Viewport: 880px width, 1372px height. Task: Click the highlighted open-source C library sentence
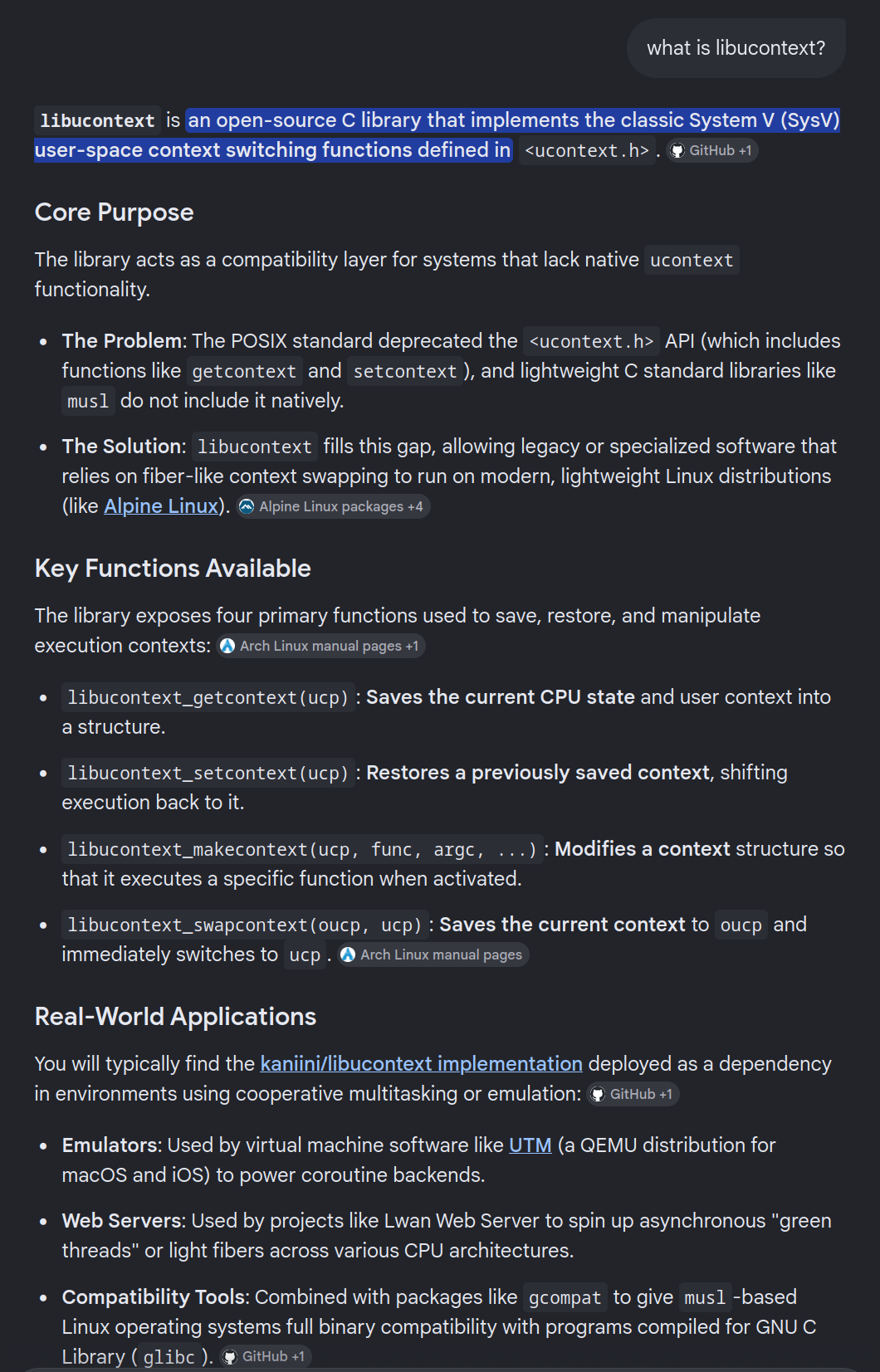point(437,134)
